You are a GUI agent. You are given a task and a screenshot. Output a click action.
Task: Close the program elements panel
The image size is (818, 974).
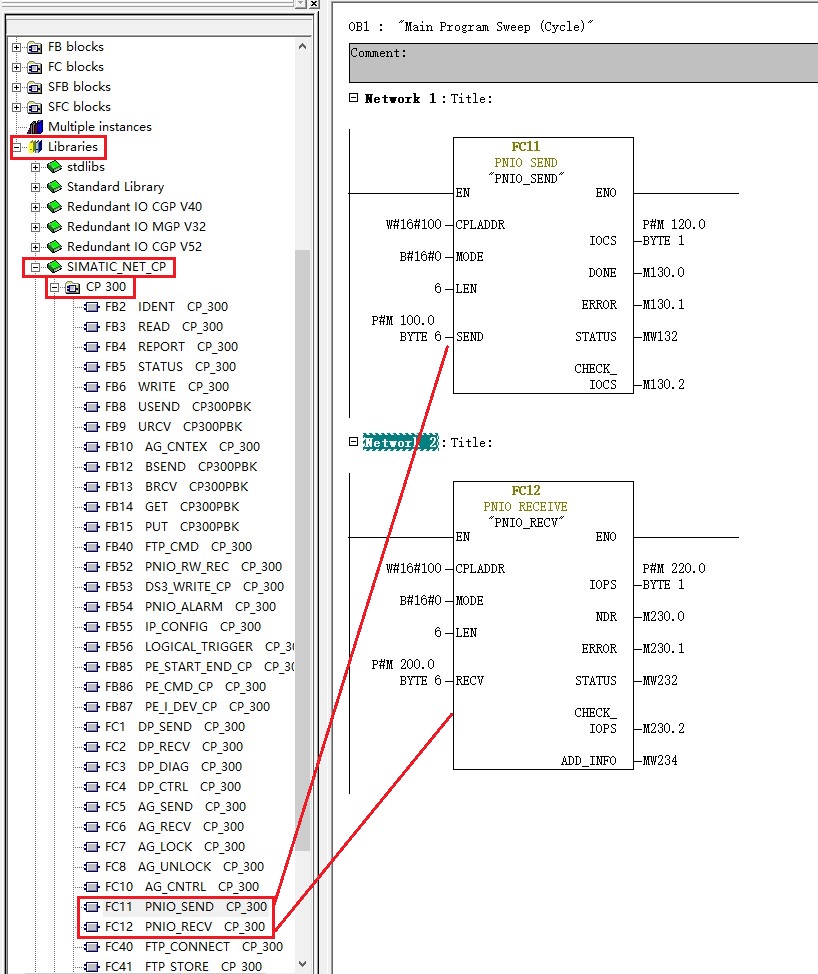pos(314,4)
